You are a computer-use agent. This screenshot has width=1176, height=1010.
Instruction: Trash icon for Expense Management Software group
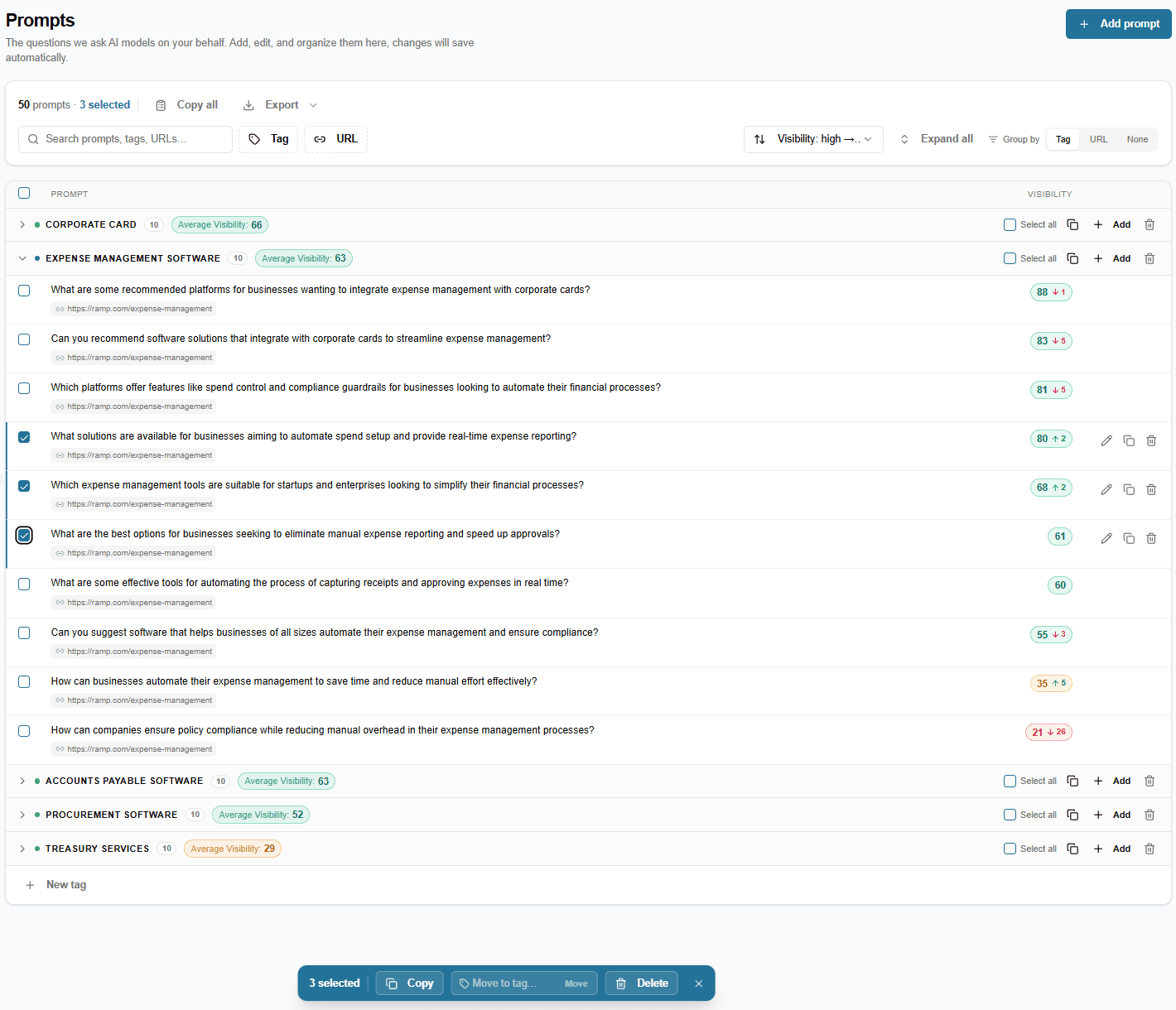click(1149, 258)
